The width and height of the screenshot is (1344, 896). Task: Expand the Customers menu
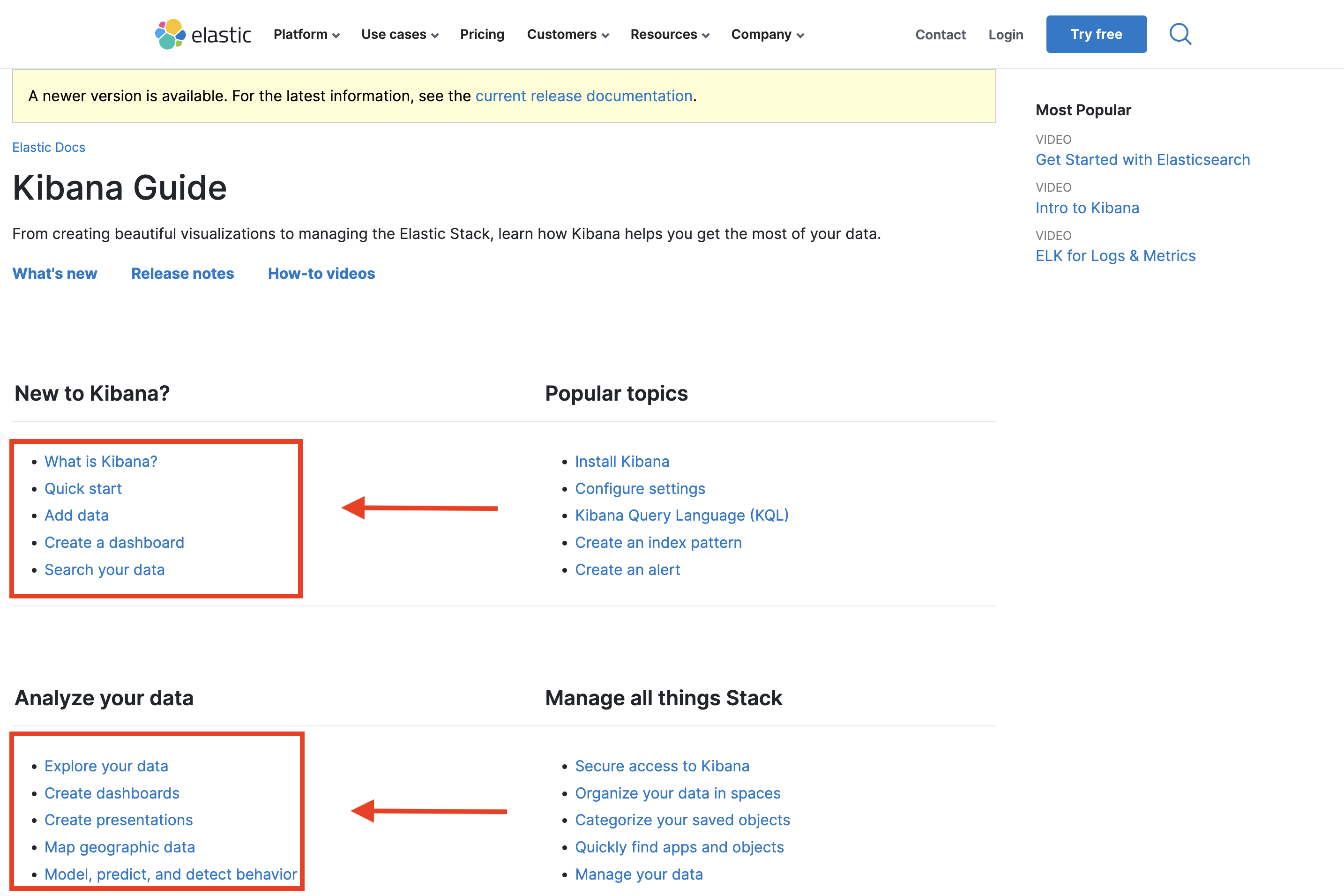pos(567,34)
